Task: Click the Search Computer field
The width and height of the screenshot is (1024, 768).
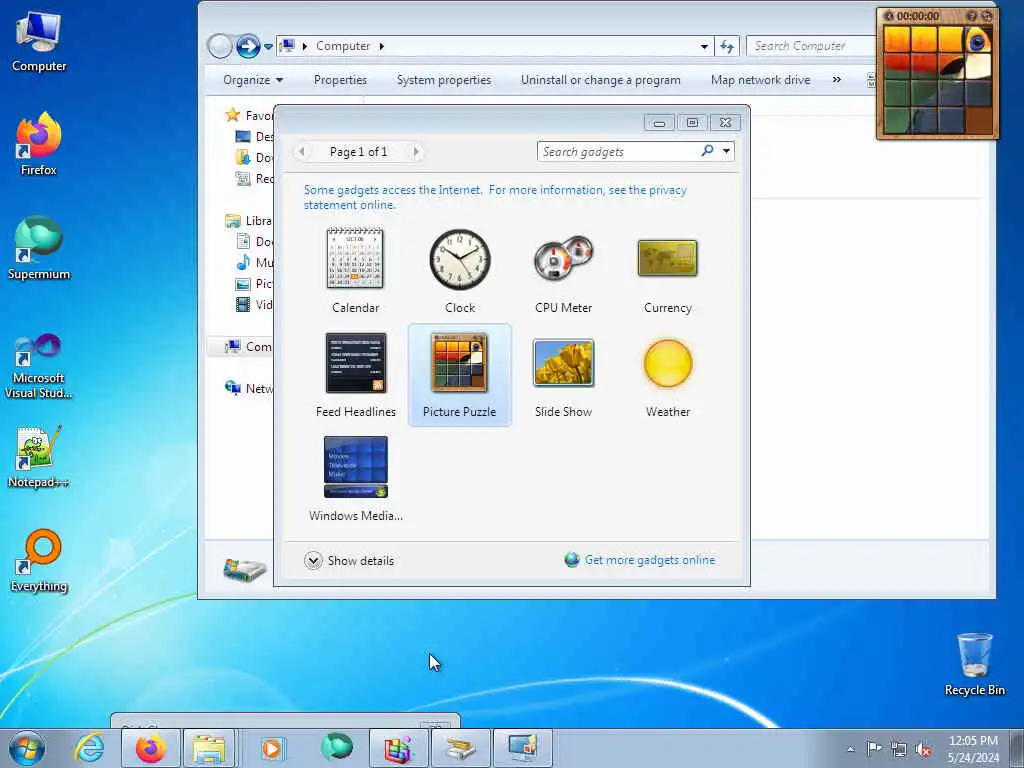Action: click(810, 46)
